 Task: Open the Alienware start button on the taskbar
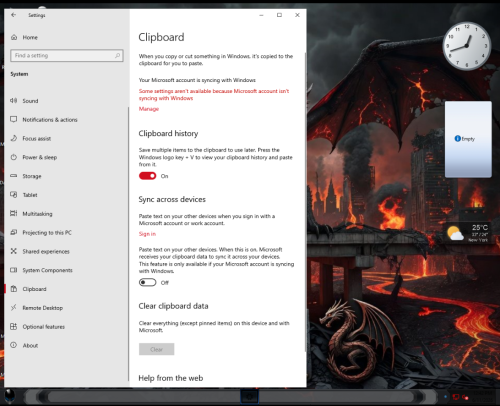(x=10, y=397)
